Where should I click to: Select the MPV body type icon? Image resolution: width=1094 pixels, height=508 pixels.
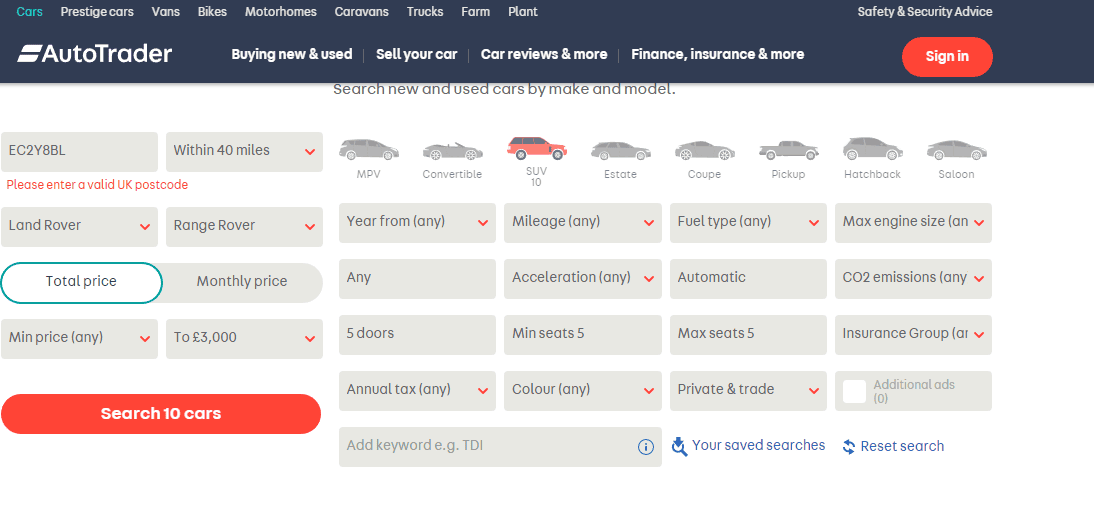click(x=368, y=149)
